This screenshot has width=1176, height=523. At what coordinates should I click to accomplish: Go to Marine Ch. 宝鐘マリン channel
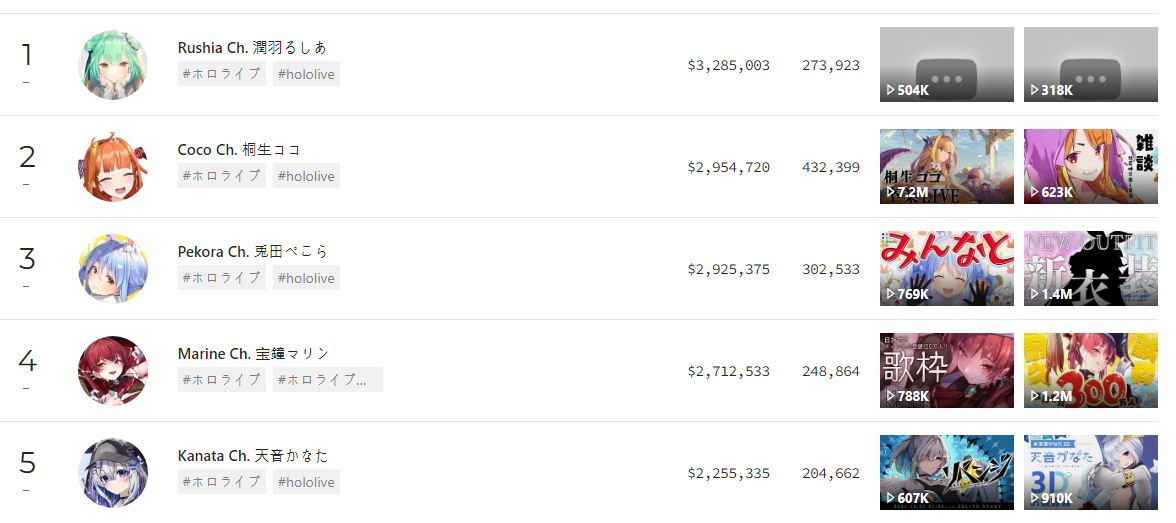(253, 354)
